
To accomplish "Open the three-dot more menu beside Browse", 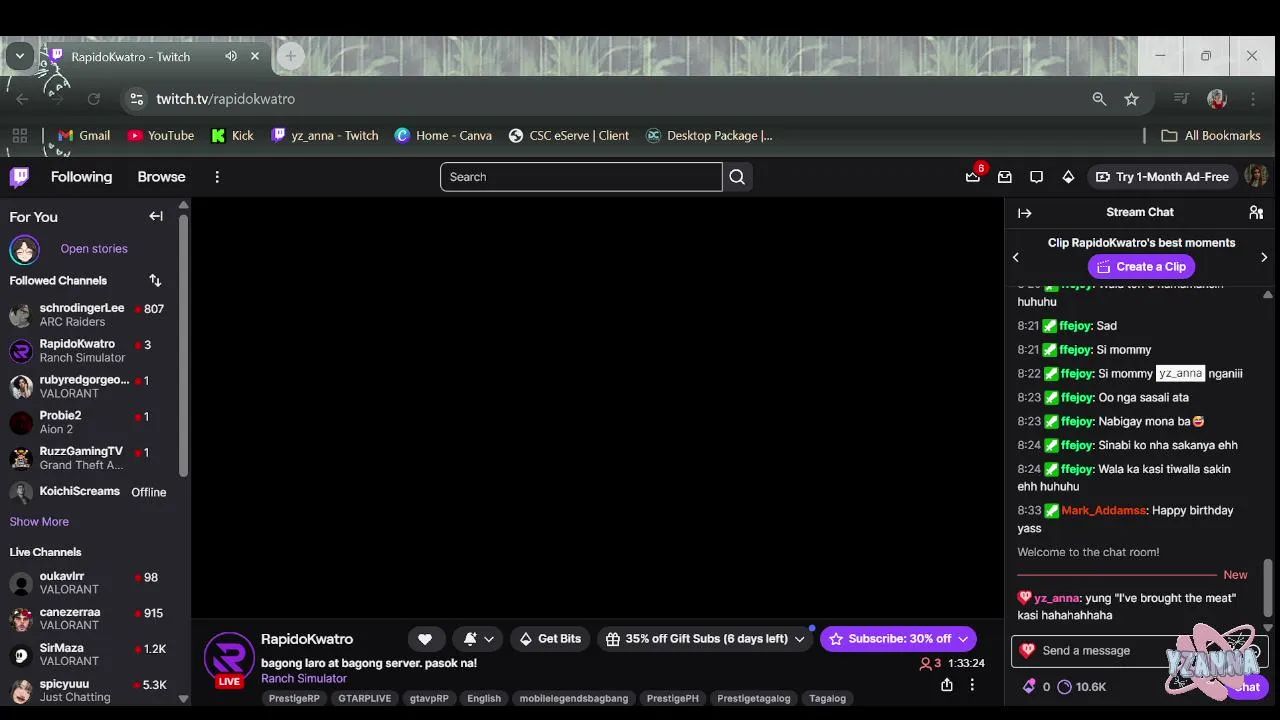I will click(x=217, y=177).
